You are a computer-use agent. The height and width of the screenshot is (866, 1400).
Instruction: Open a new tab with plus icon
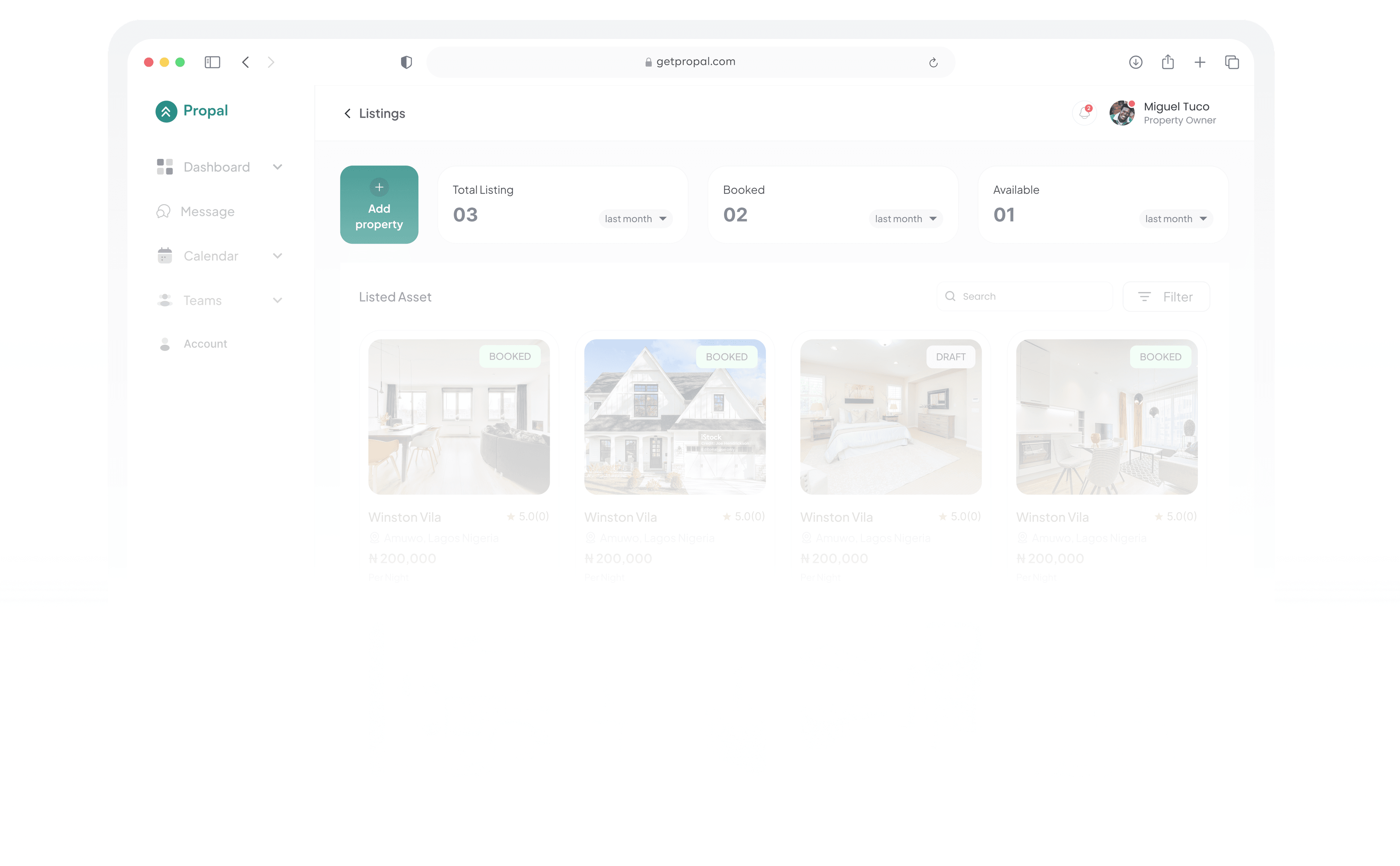pyautogui.click(x=1199, y=62)
